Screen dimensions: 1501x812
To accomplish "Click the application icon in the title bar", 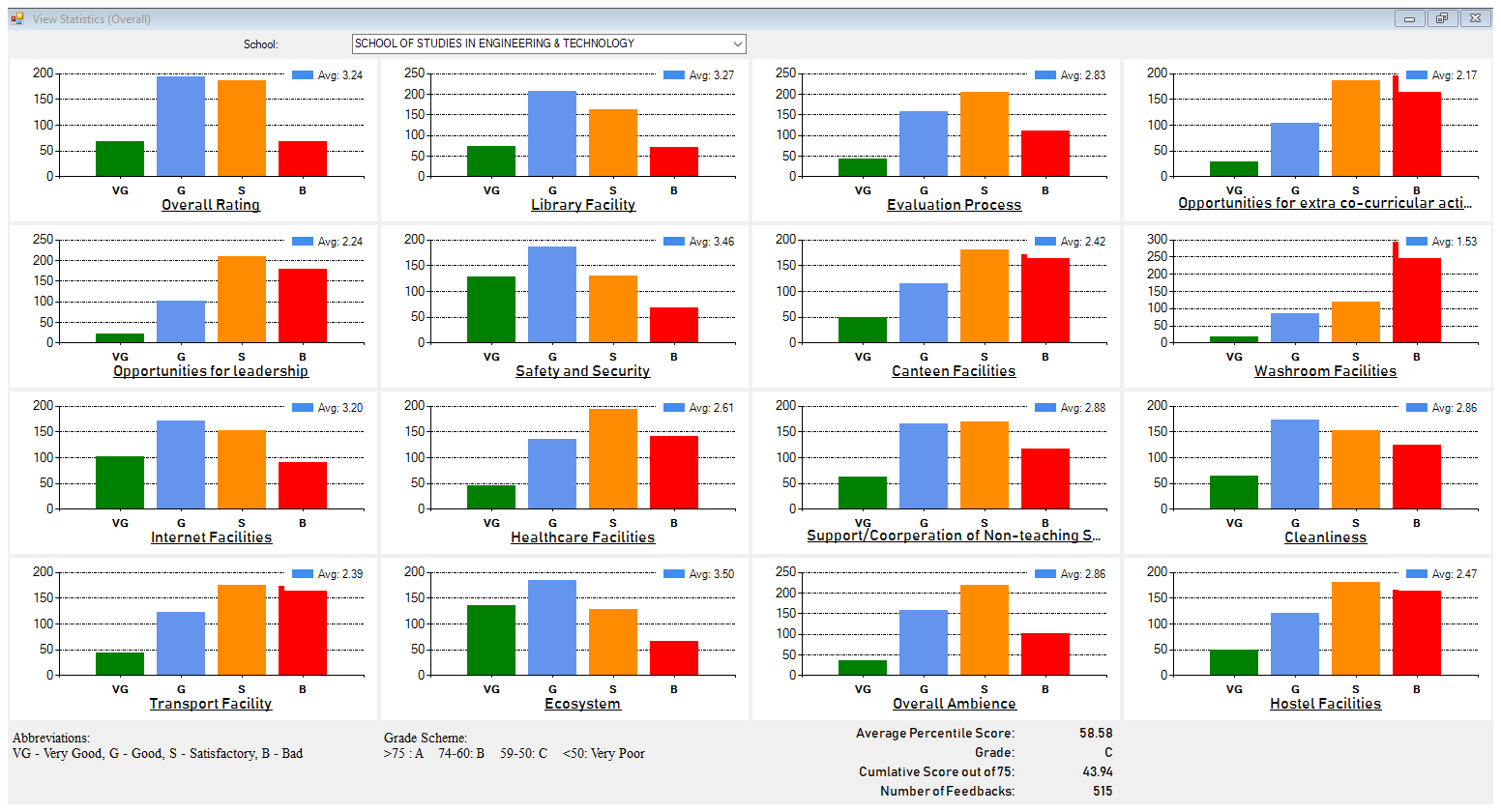I will [x=17, y=18].
